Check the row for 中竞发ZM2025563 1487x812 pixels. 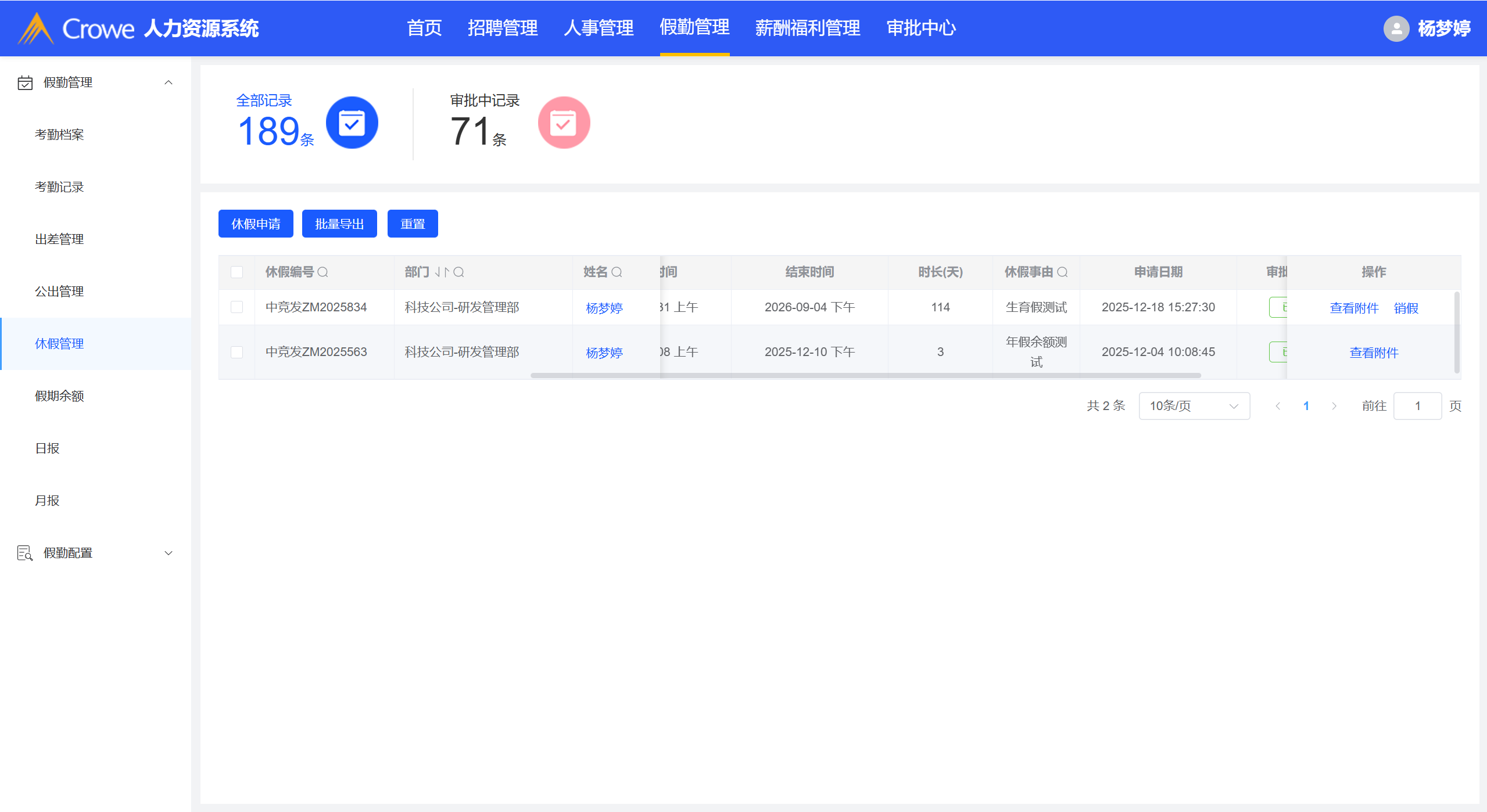pyautogui.click(x=237, y=352)
